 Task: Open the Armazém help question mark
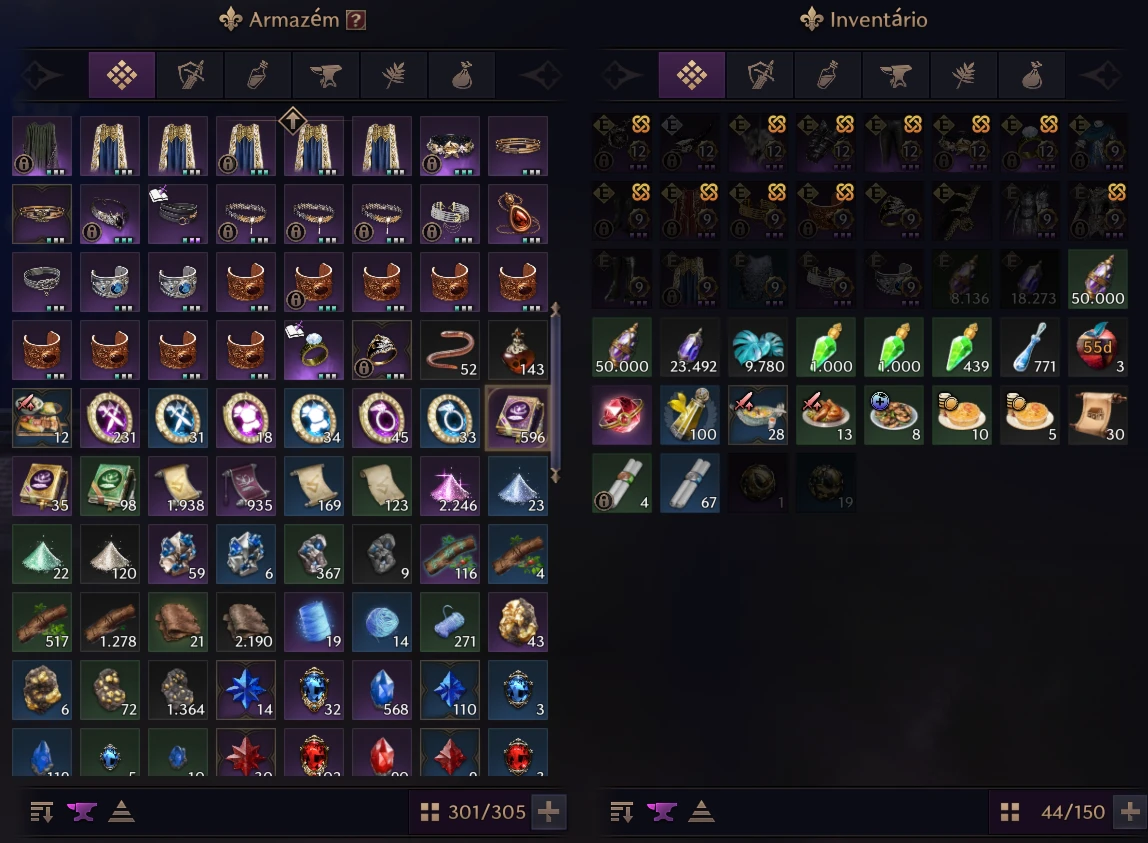pos(356,20)
